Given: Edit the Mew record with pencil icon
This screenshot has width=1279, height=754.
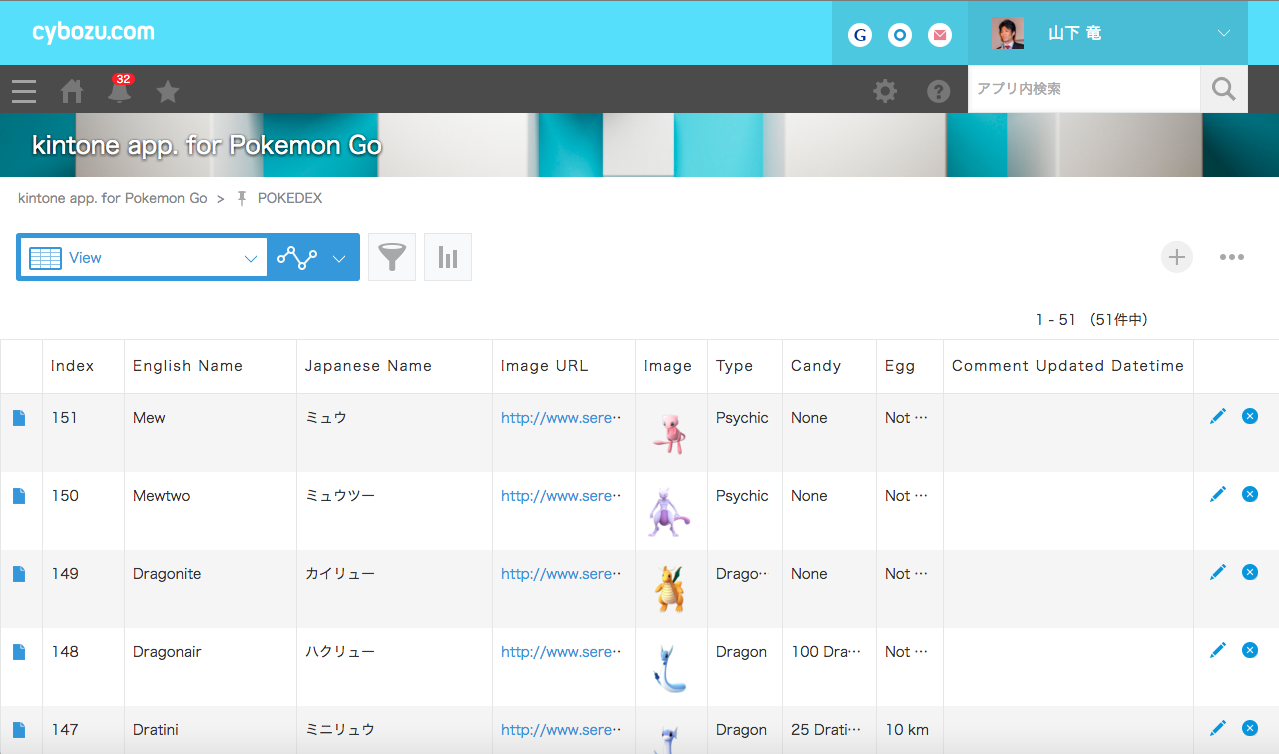Looking at the screenshot, I should [1217, 416].
